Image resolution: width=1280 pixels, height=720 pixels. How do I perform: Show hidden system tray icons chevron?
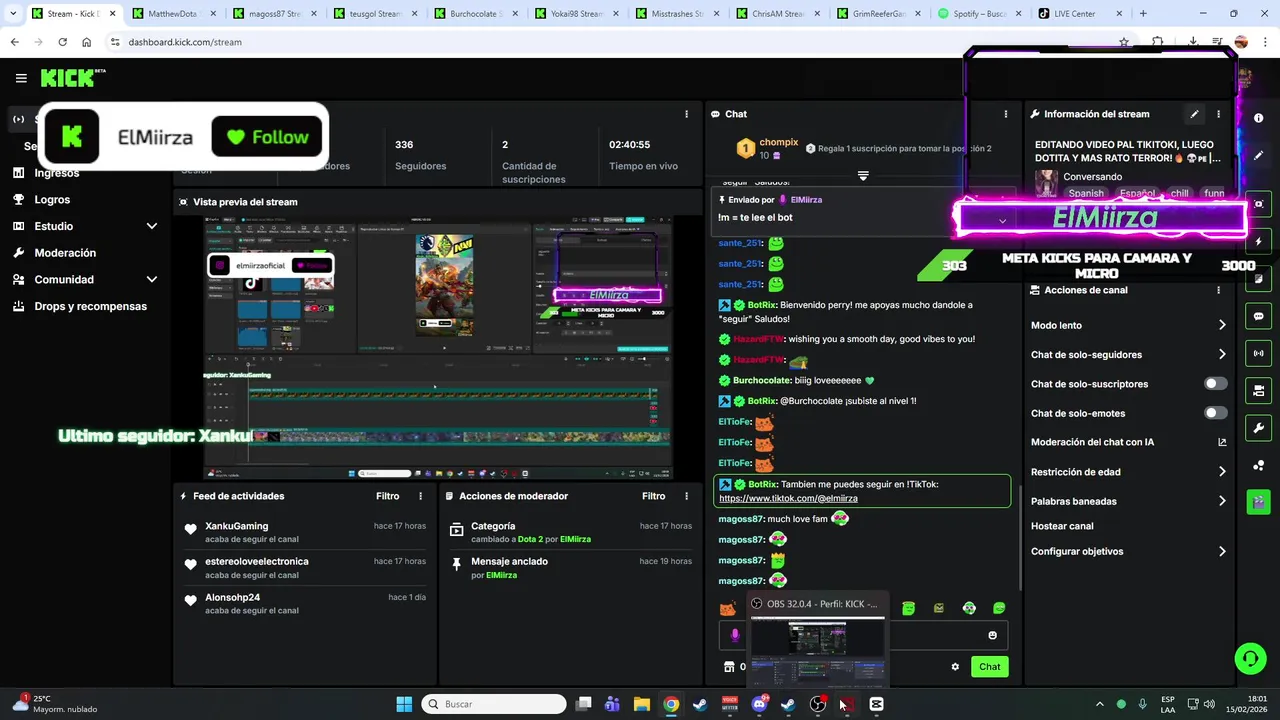click(x=1100, y=704)
